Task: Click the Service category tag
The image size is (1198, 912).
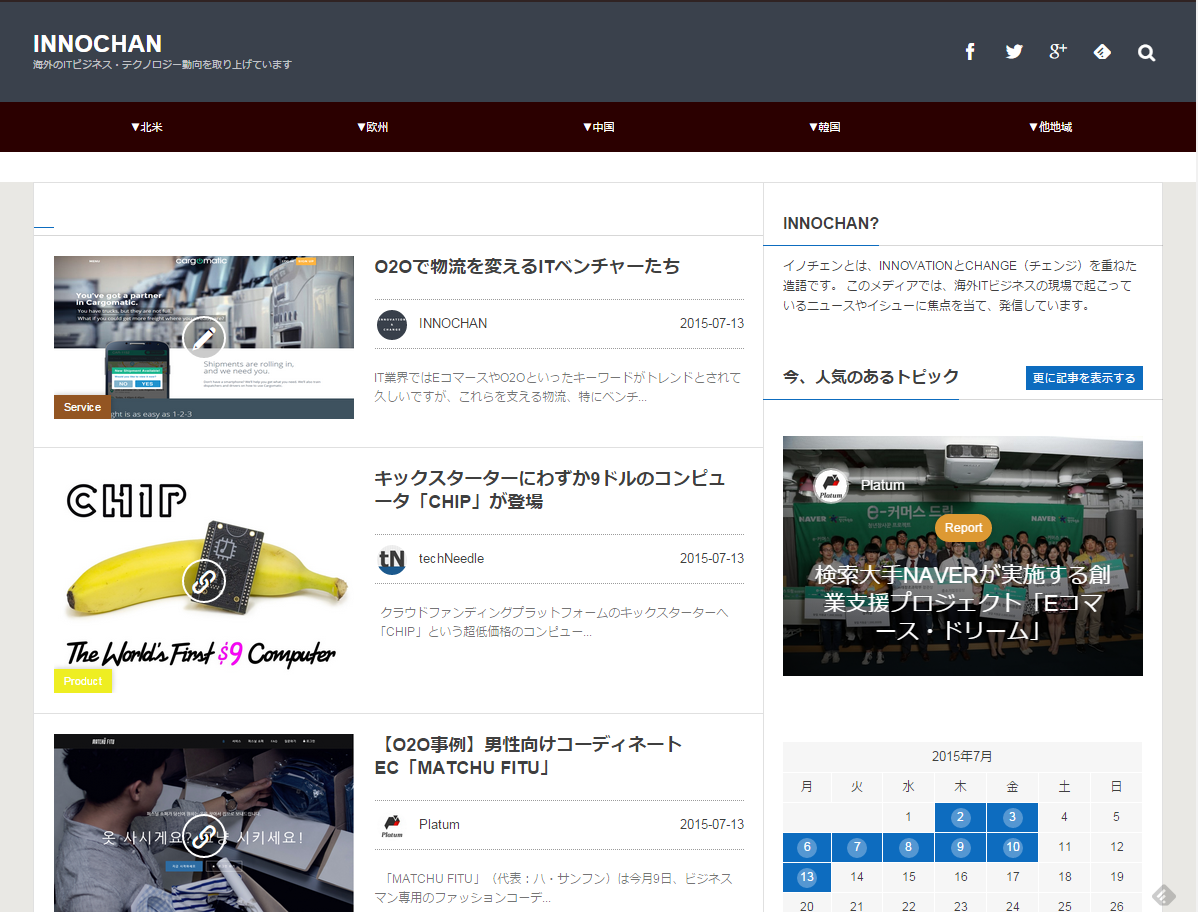Action: tap(83, 407)
